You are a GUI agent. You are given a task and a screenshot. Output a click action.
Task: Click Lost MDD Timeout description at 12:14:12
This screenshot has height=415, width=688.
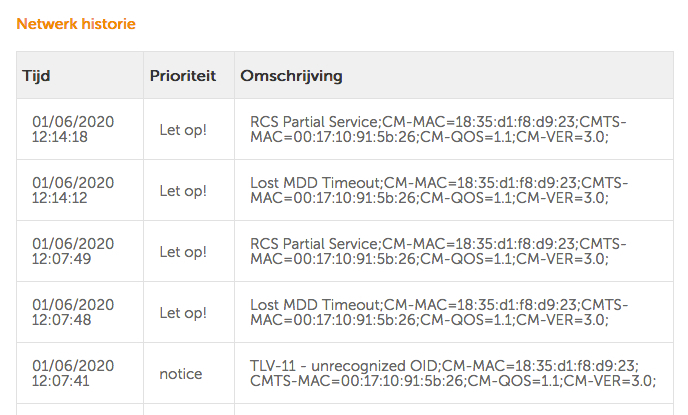pos(438,191)
